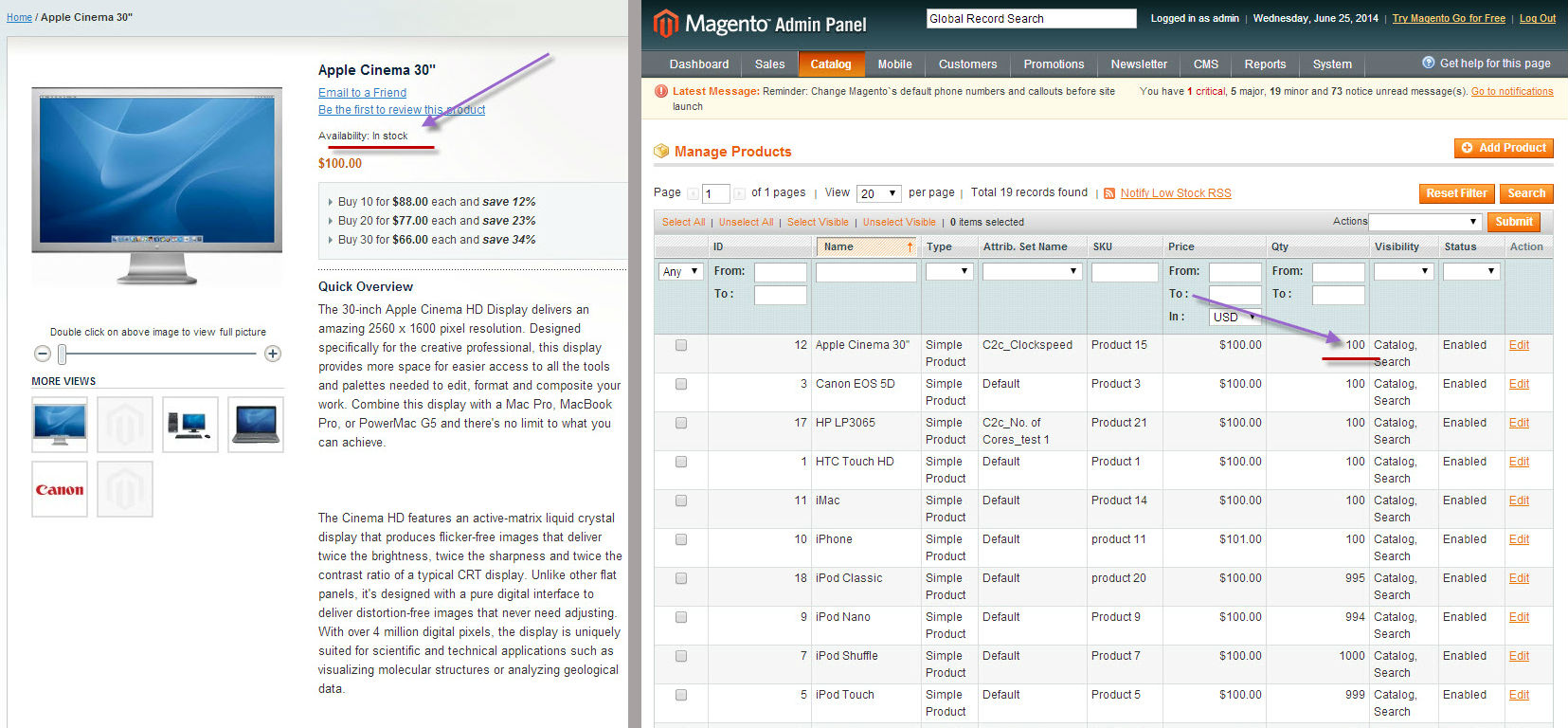Open the Promotions menu
The width and height of the screenshot is (1568, 728).
1054,64
